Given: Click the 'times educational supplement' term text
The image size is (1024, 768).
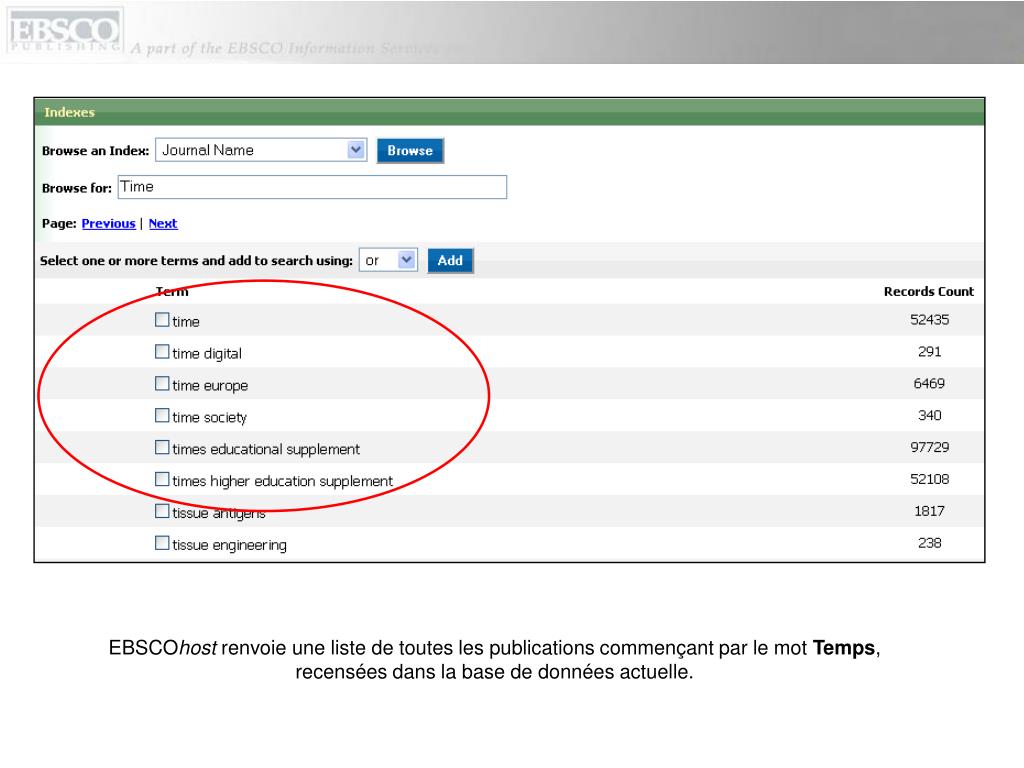Looking at the screenshot, I should point(266,449).
